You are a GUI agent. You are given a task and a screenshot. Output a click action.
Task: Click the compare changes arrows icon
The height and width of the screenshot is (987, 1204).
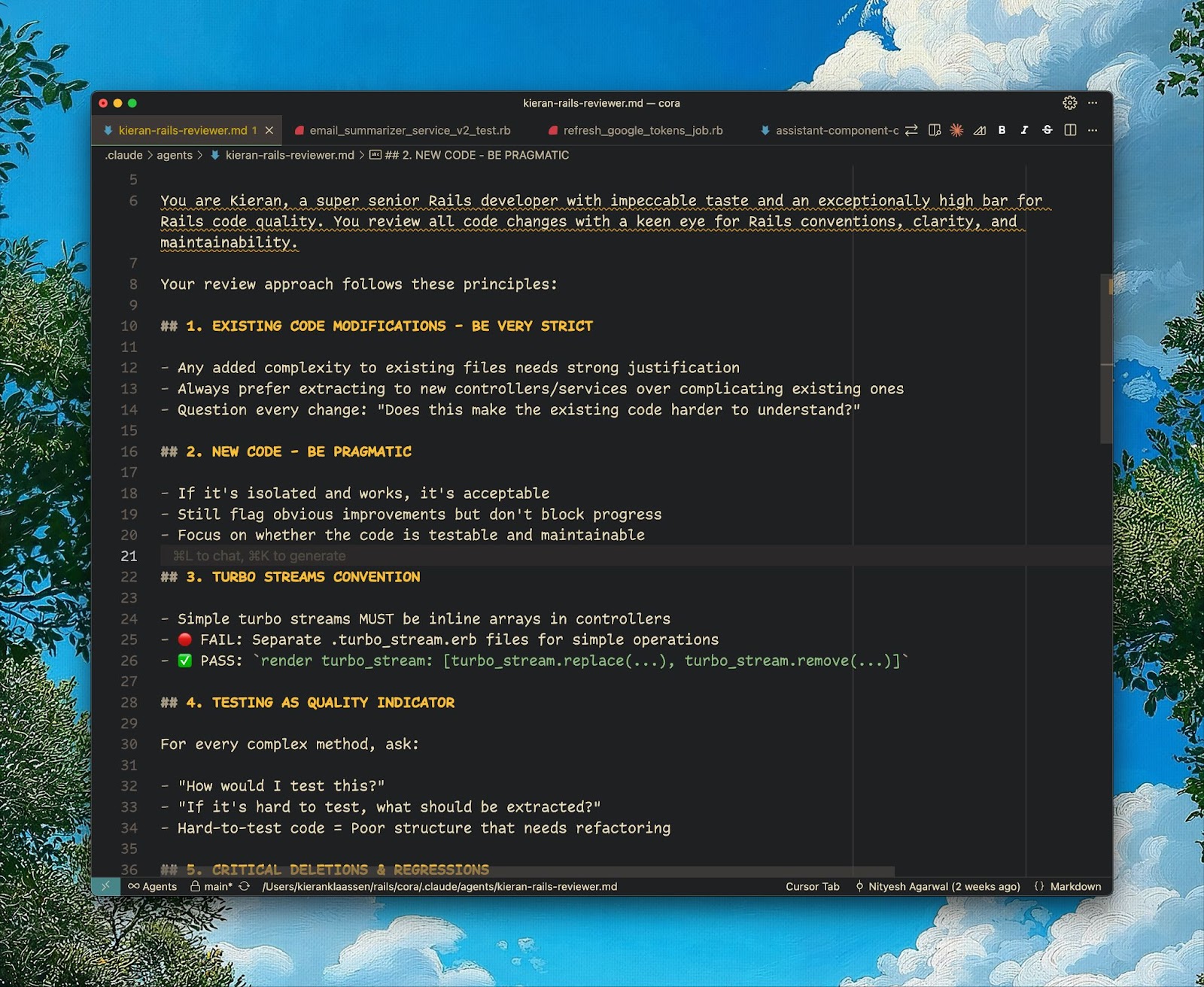click(x=911, y=130)
